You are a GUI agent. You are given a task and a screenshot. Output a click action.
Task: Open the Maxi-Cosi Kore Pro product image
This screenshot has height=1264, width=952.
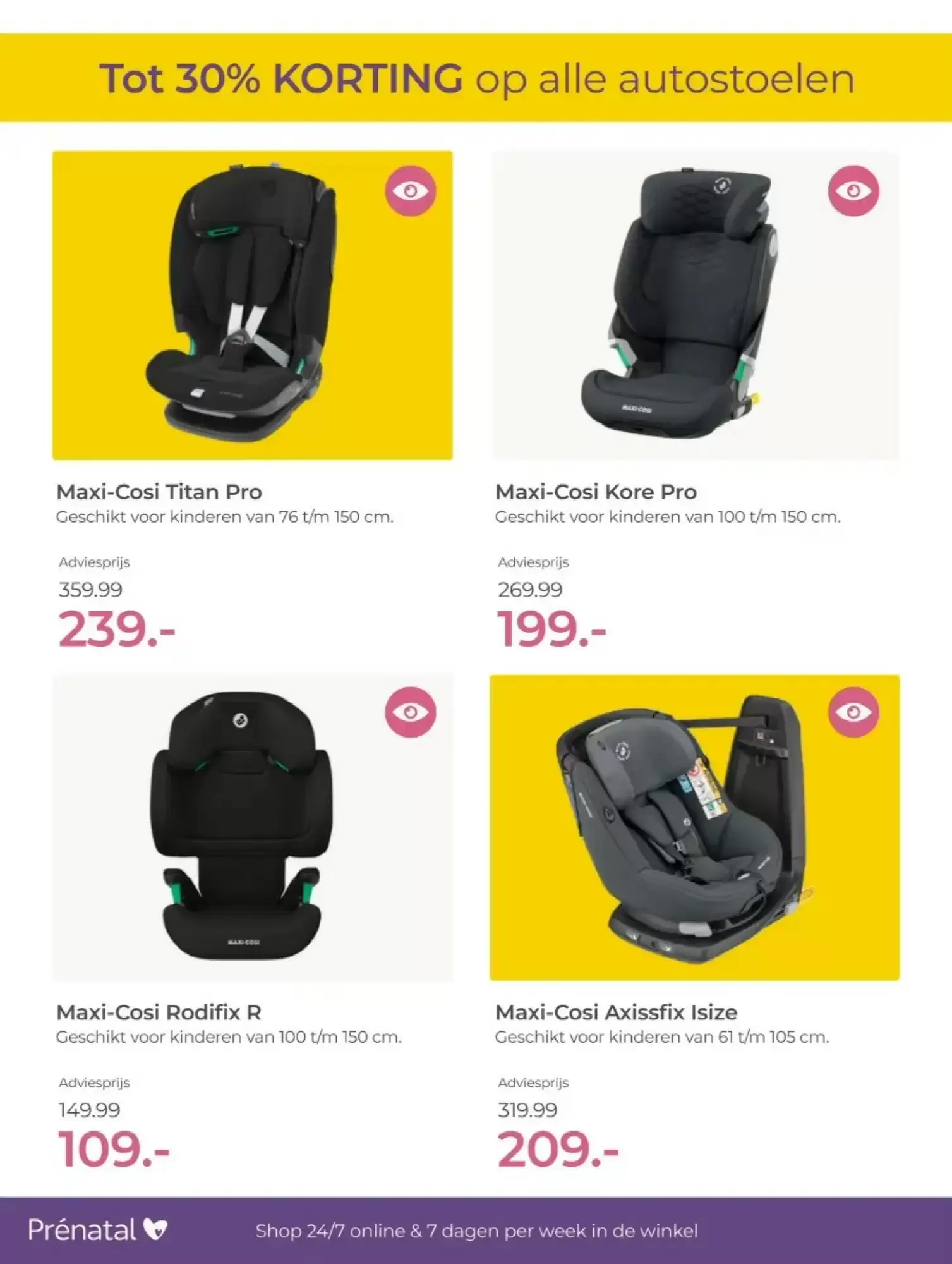click(x=696, y=305)
